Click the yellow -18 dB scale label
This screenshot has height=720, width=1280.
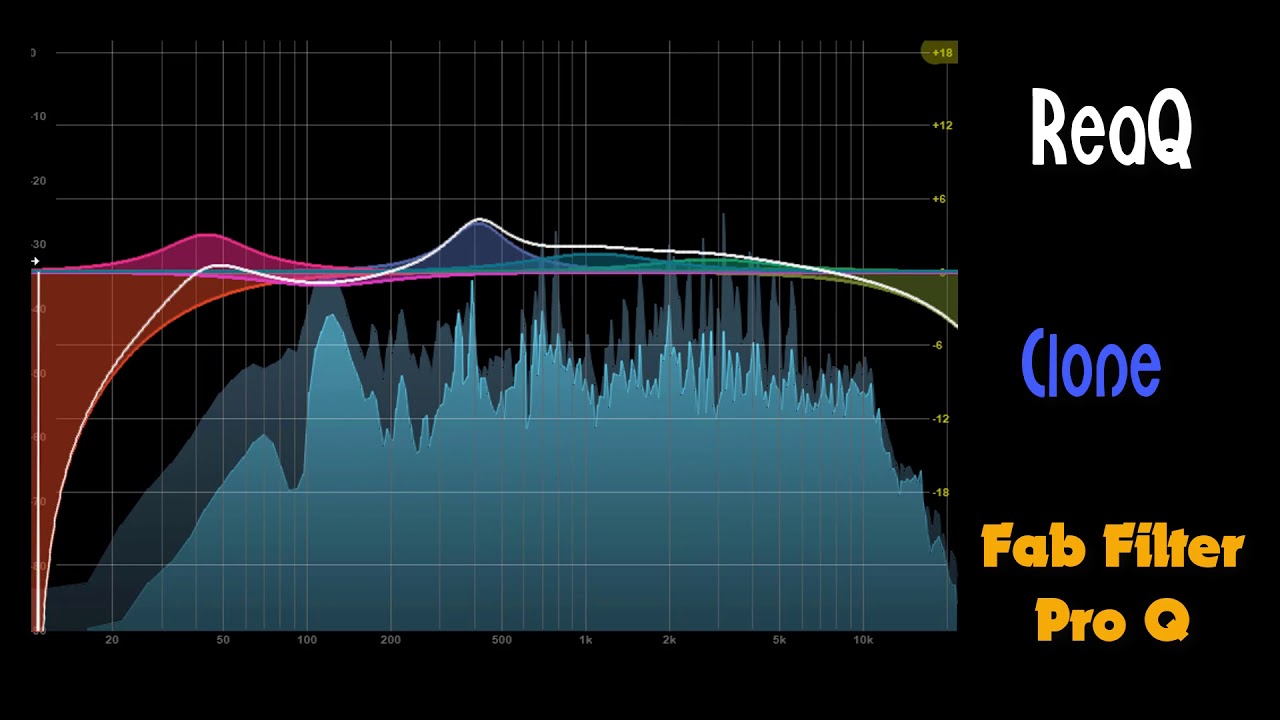(941, 492)
